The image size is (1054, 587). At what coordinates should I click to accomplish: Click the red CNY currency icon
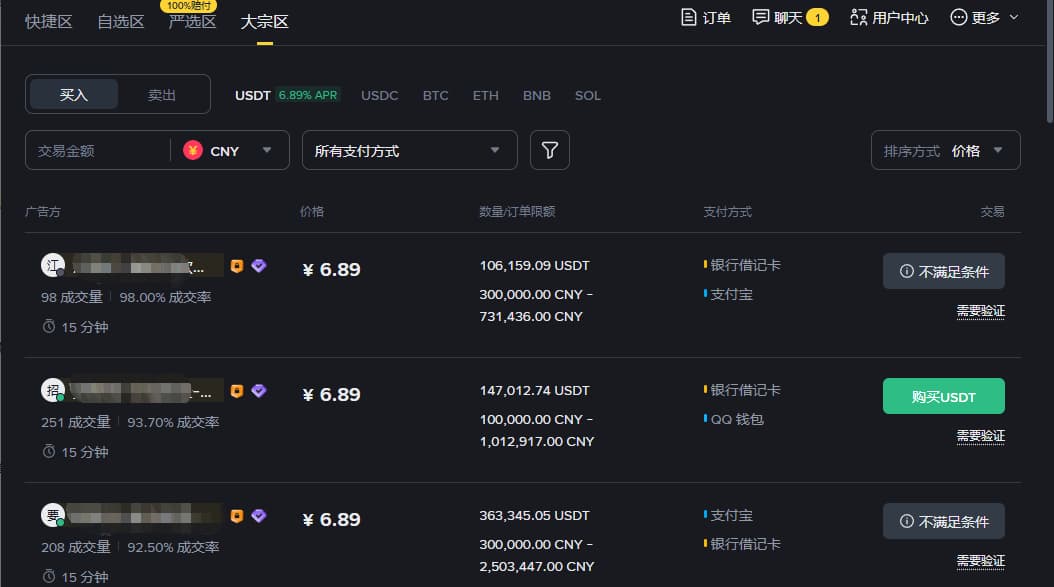(193, 151)
